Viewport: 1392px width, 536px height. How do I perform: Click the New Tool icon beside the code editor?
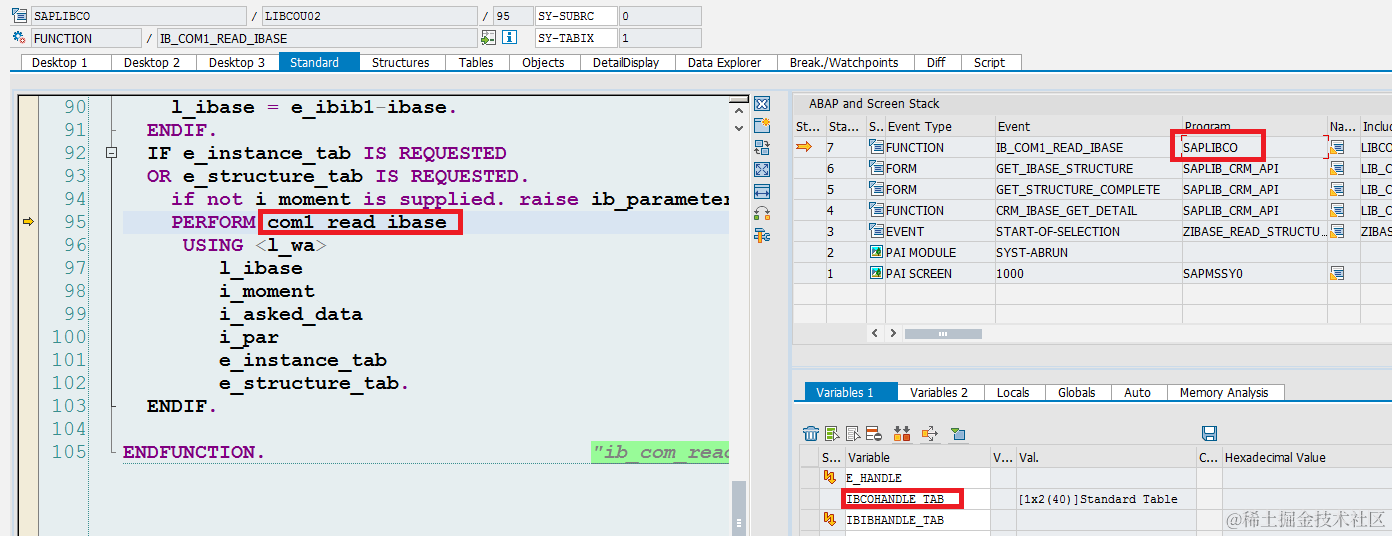coord(762,126)
